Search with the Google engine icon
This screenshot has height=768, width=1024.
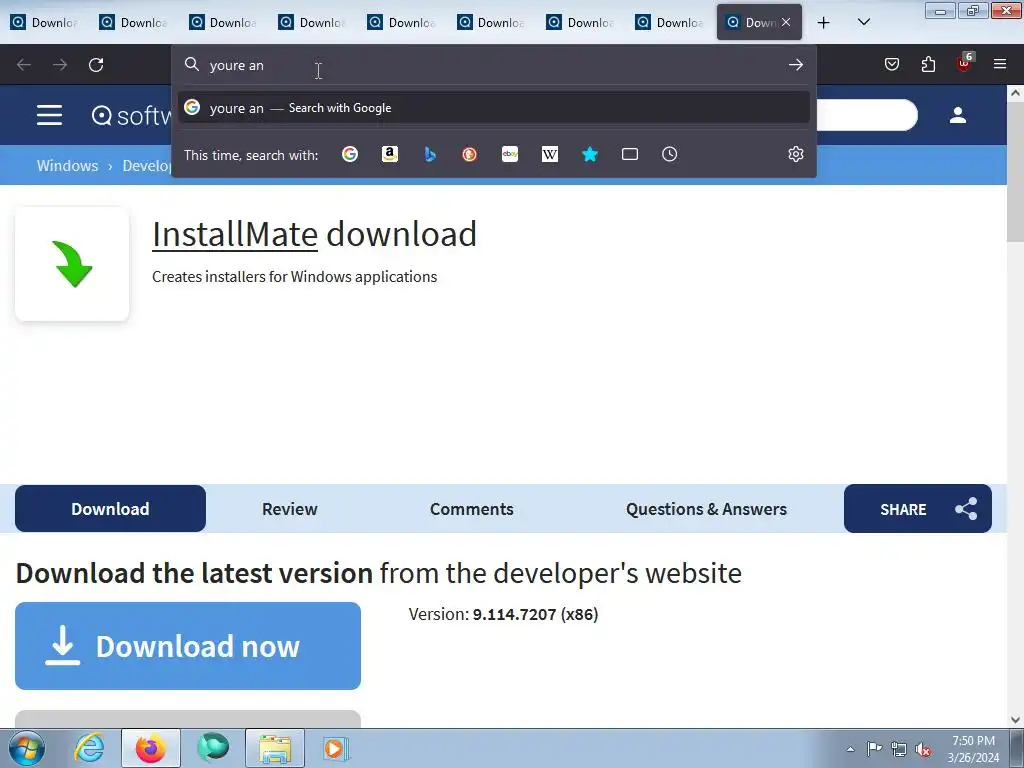350,154
